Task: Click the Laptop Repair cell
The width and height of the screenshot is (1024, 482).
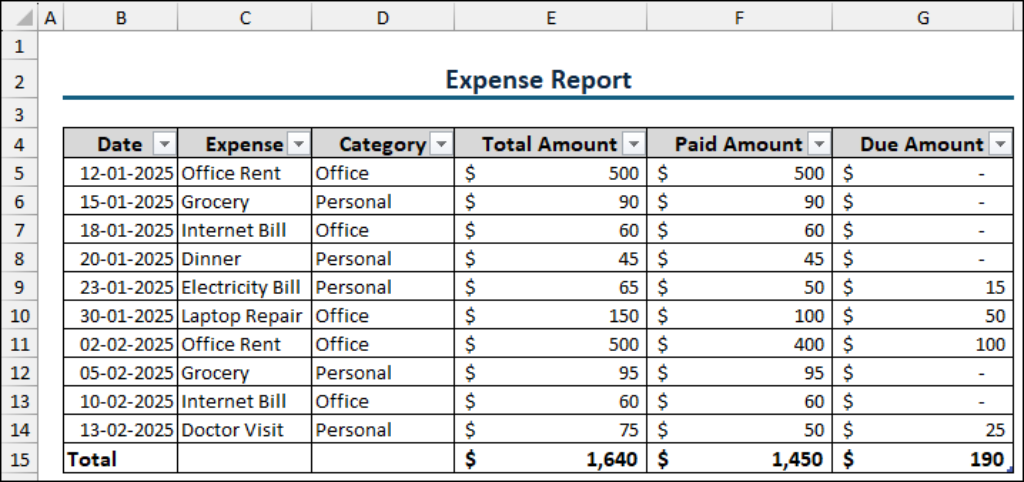Action: click(x=245, y=315)
